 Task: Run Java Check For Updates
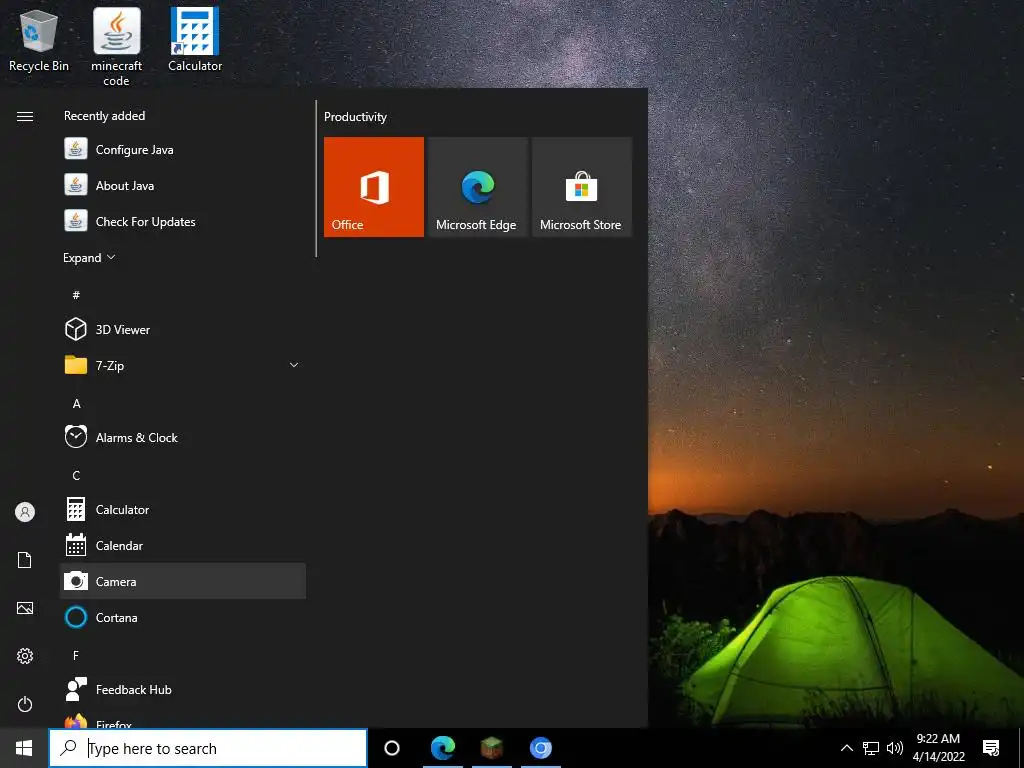182,221
